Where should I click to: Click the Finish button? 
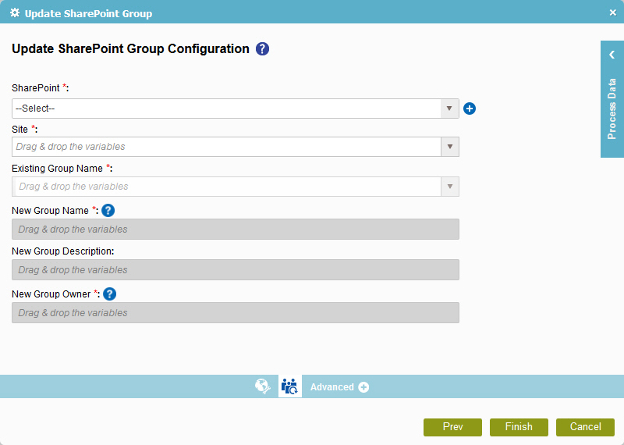[519, 427]
